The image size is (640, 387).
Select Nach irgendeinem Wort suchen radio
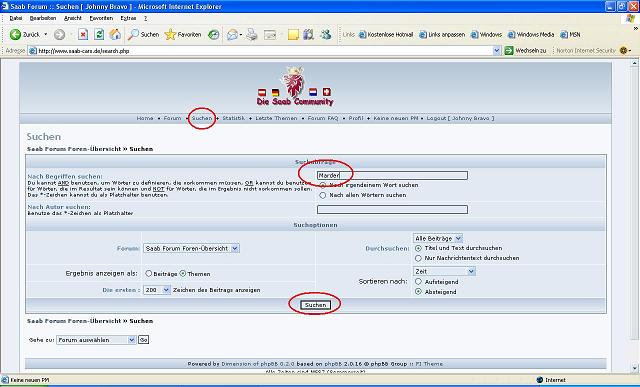point(322,185)
